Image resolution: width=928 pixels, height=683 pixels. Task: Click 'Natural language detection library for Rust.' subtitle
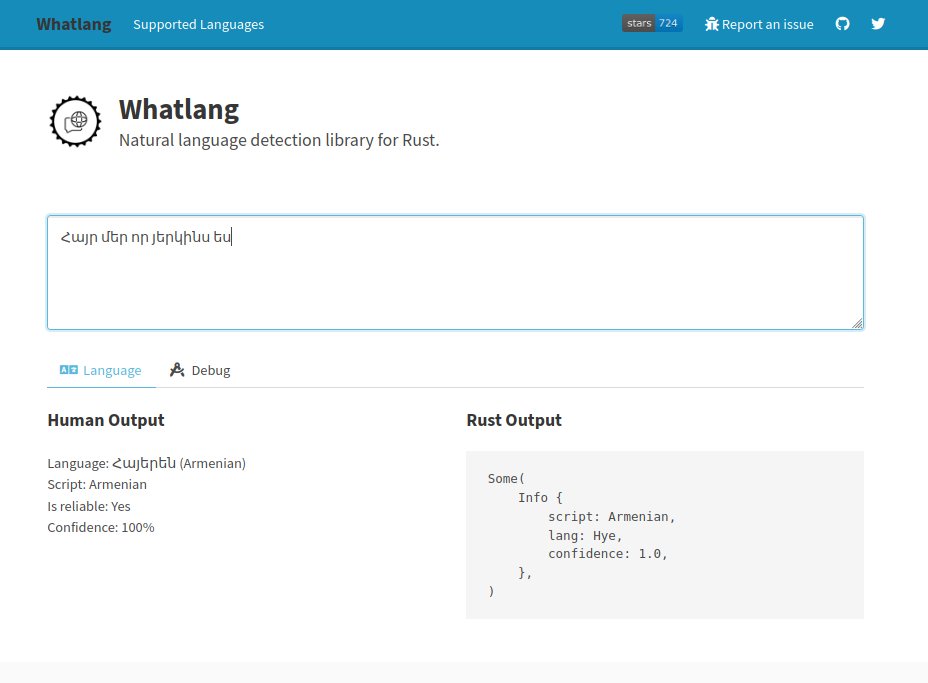[279, 140]
